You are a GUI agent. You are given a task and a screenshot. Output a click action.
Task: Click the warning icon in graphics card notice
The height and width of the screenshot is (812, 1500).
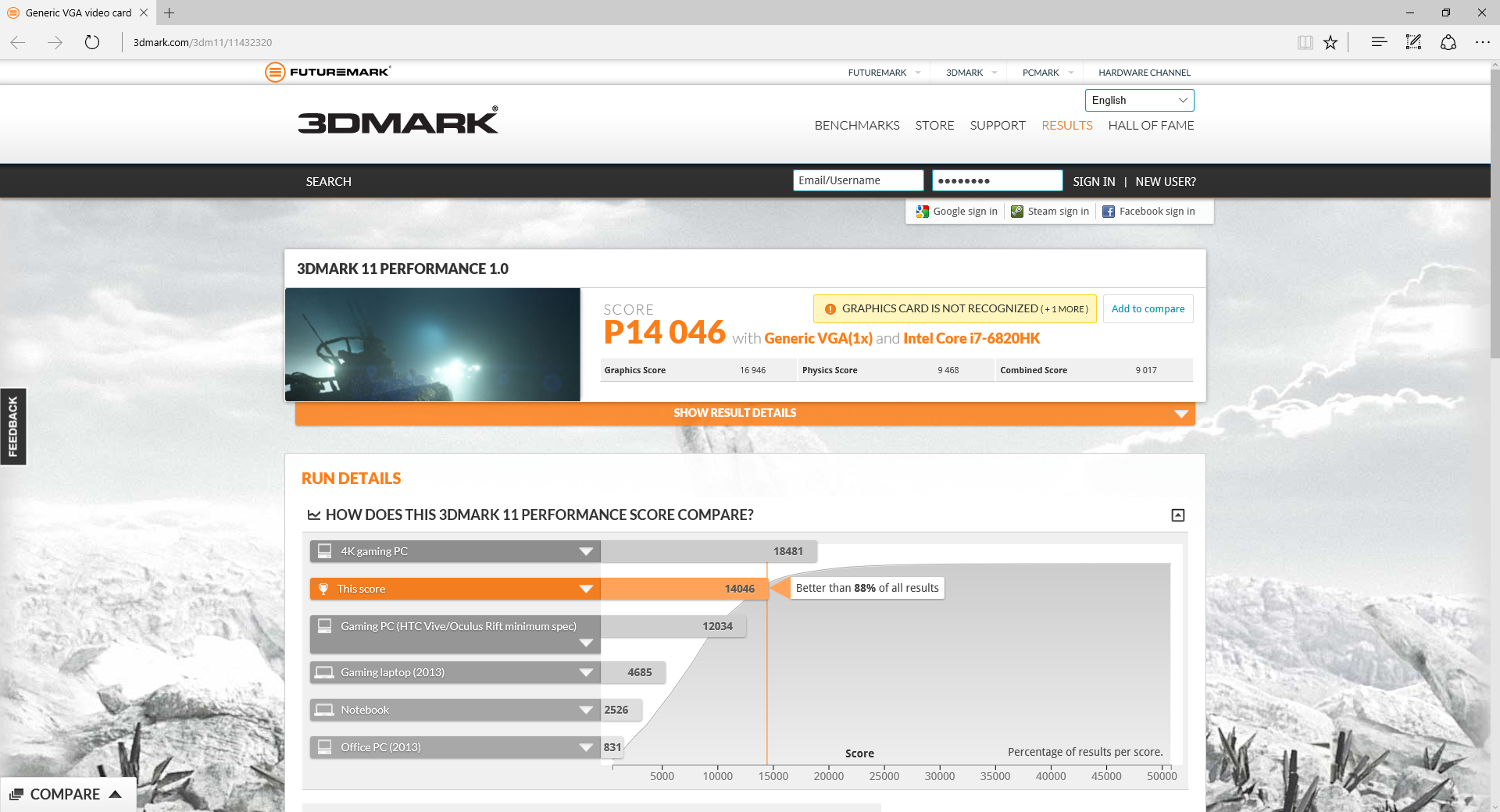[830, 309]
